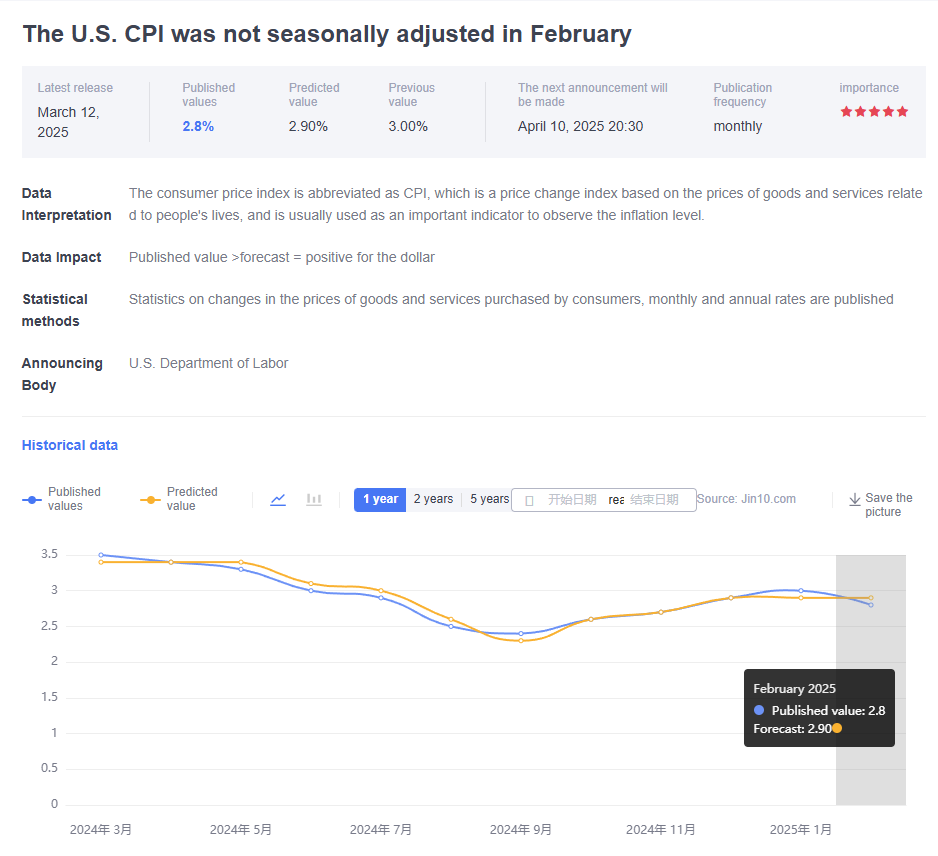
Task: Click the calendar icon in date range
Action: pos(529,500)
